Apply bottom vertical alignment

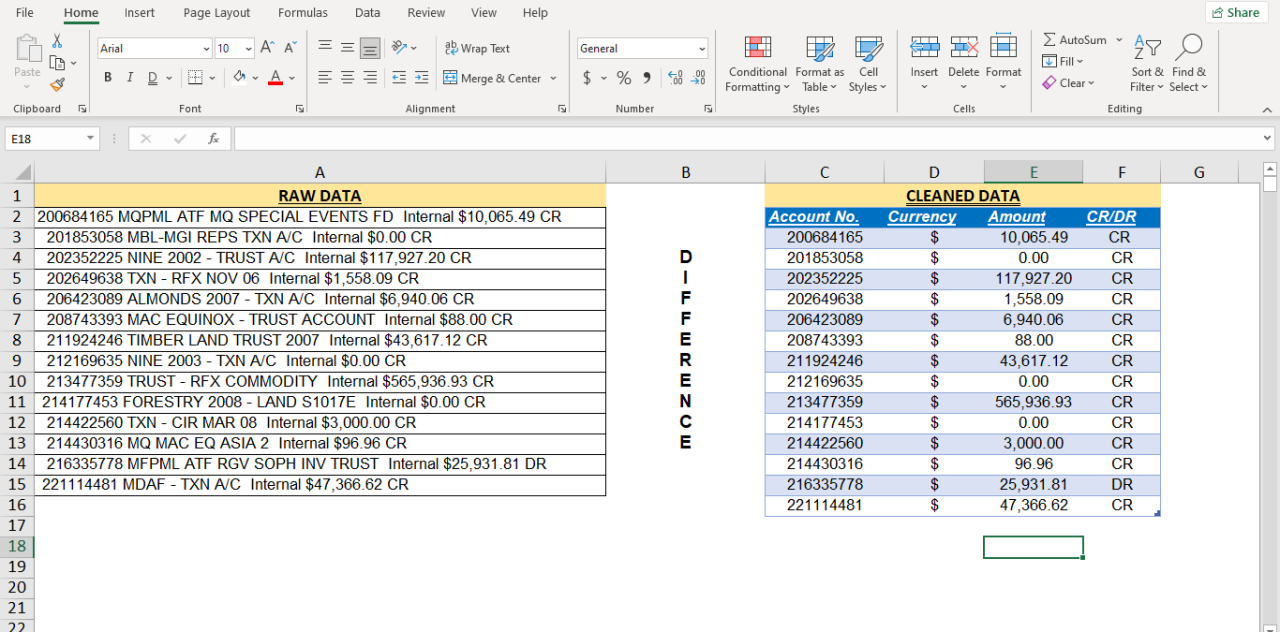pos(370,47)
